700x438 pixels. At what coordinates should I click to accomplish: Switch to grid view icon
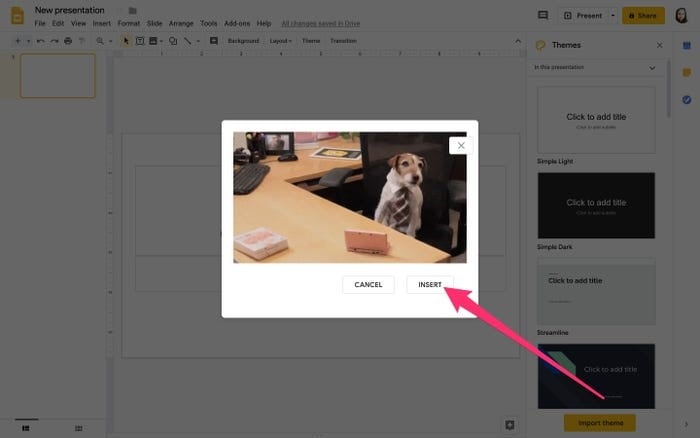[x=79, y=428]
